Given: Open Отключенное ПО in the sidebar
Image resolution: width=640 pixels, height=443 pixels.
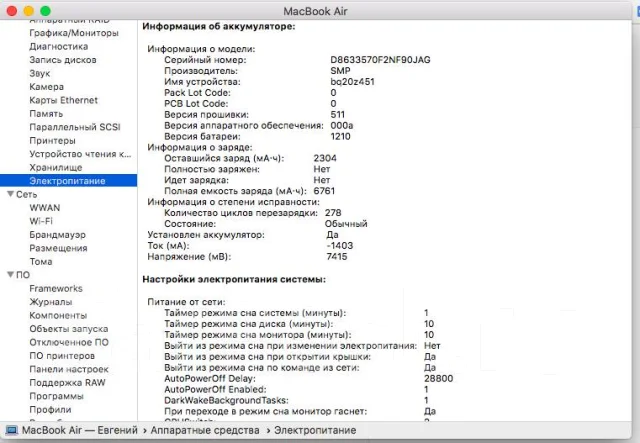Looking at the screenshot, I should click(69, 342).
